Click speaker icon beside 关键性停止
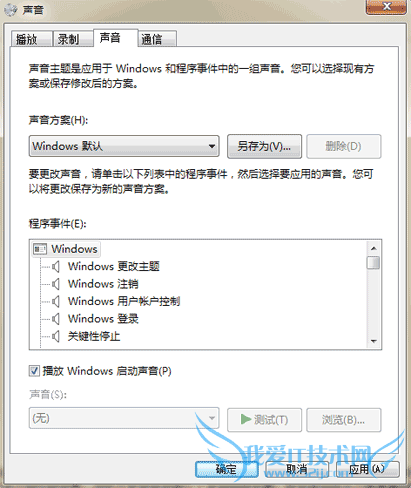411x488 pixels. click(56, 336)
